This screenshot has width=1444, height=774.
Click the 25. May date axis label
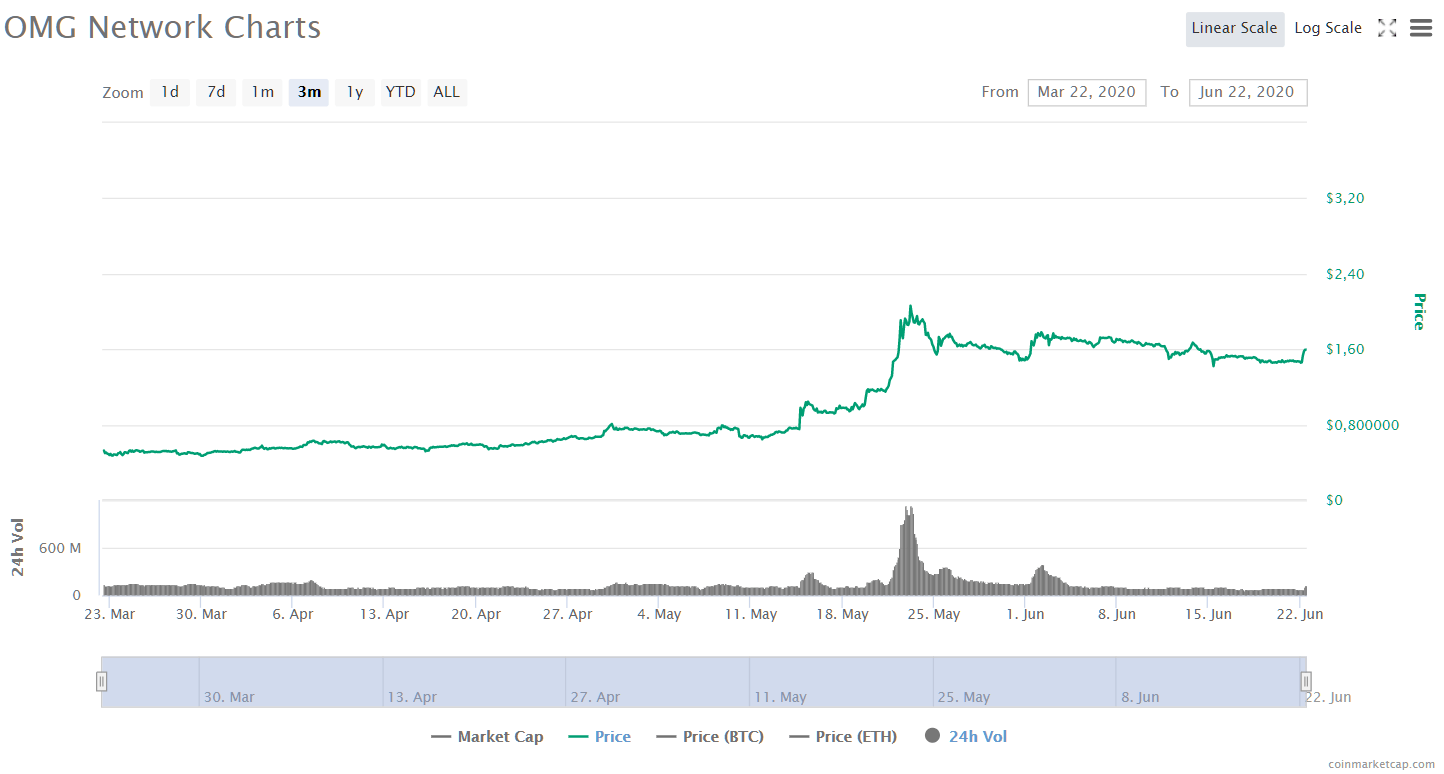[934, 614]
